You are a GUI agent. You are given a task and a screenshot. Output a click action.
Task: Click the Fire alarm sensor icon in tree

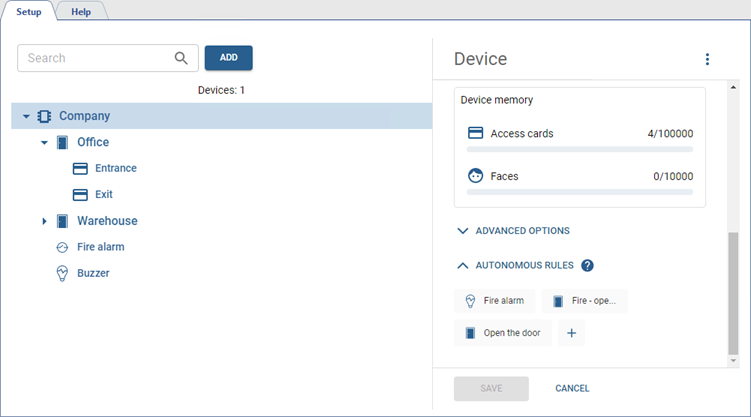click(x=62, y=246)
